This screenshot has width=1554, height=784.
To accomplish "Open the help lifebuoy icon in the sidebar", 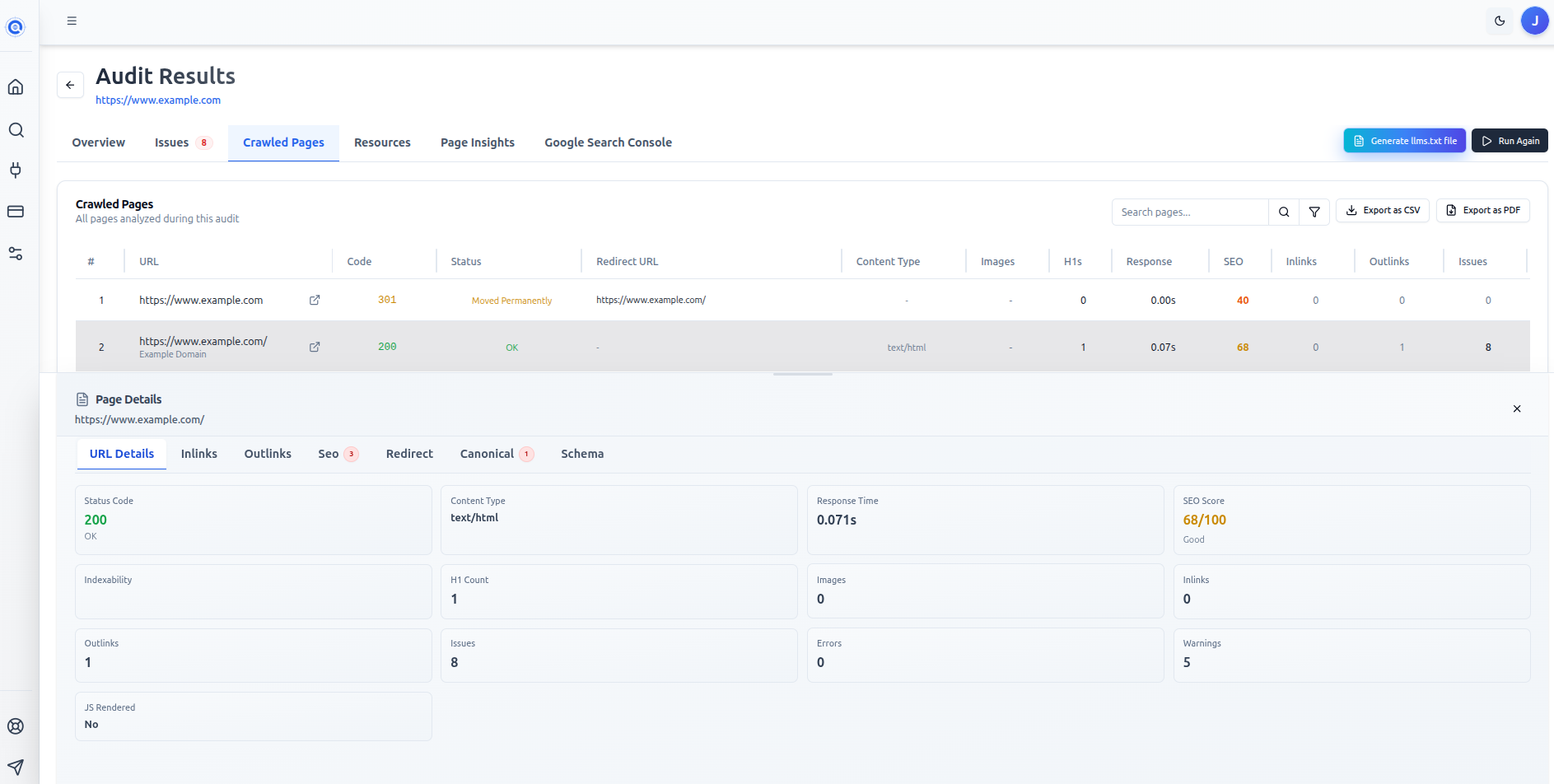I will tap(16, 726).
